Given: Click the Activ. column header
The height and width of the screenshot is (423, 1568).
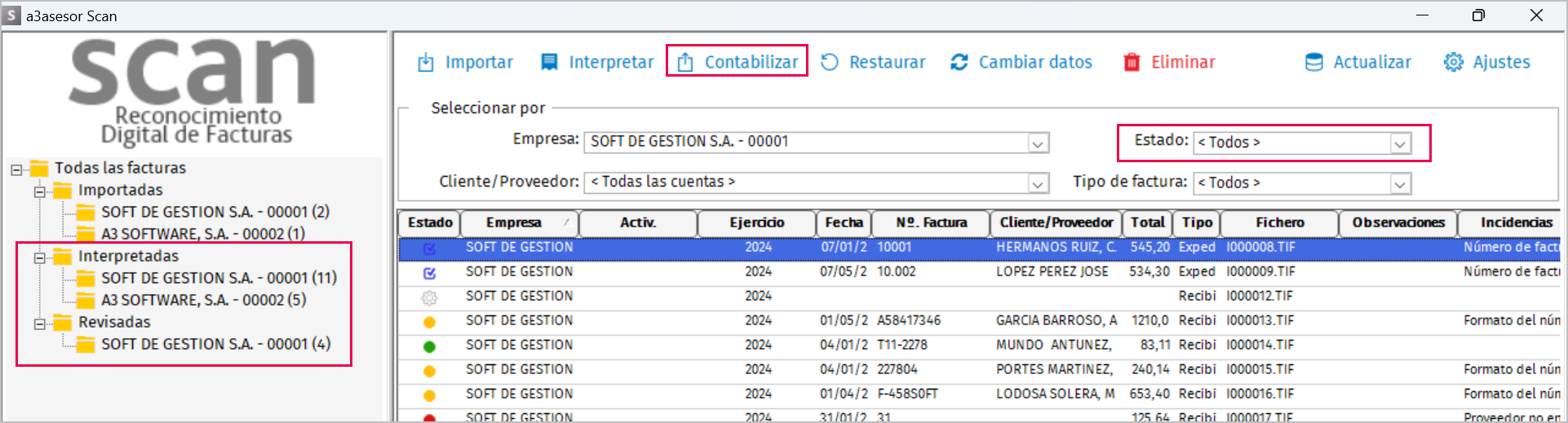Looking at the screenshot, I should click(638, 223).
